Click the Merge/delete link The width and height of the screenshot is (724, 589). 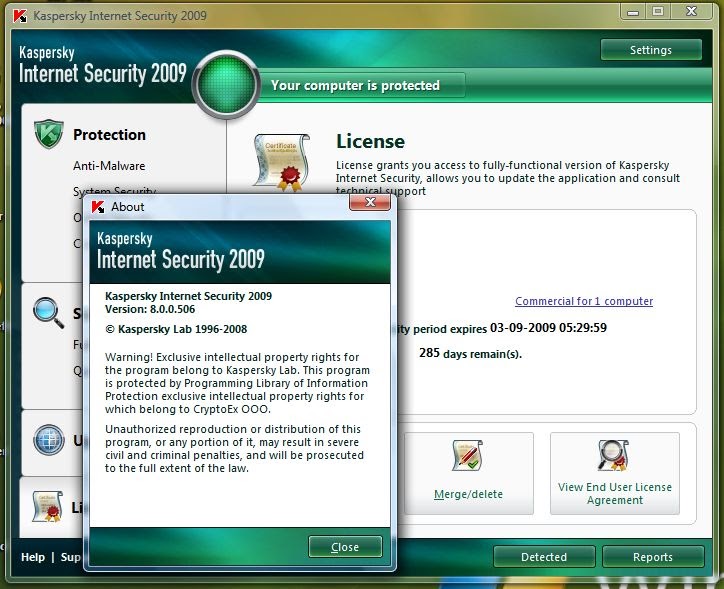click(468, 494)
